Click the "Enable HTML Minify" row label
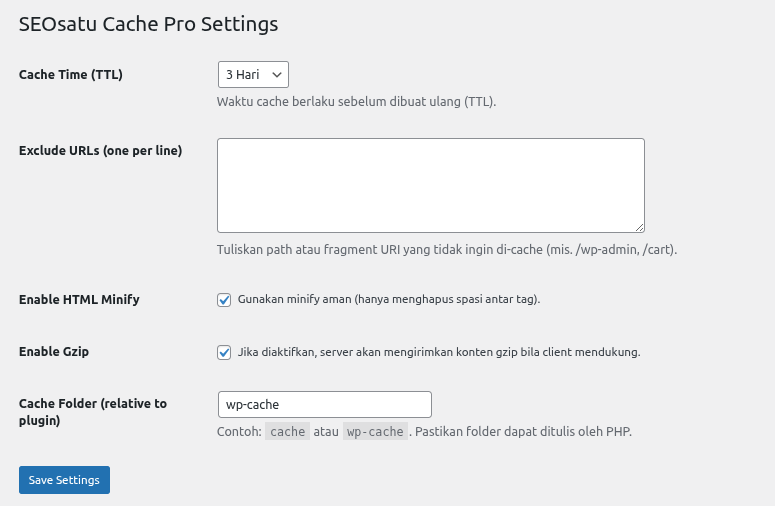This screenshot has height=506, width=775. [79, 300]
